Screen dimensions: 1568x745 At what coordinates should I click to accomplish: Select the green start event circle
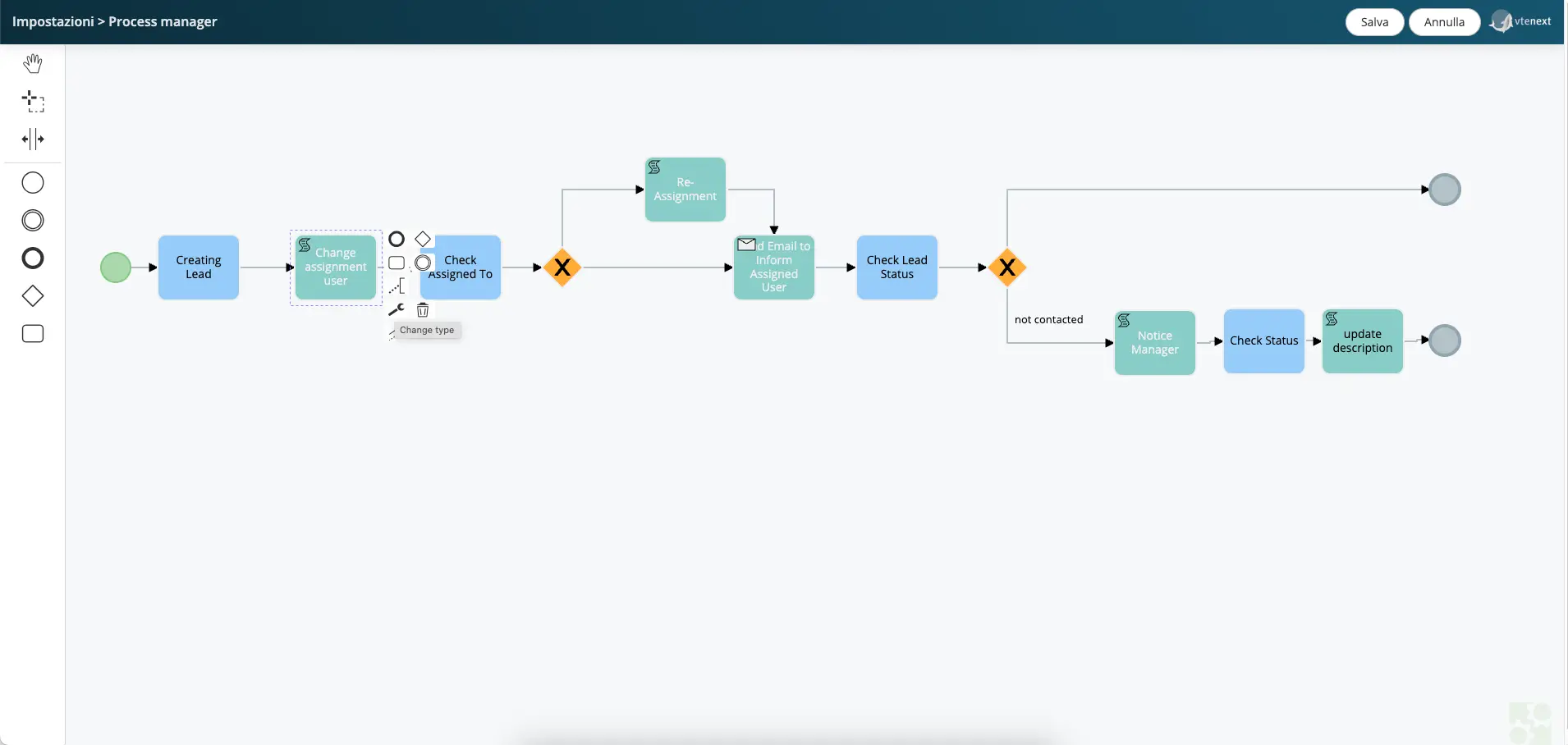click(116, 267)
